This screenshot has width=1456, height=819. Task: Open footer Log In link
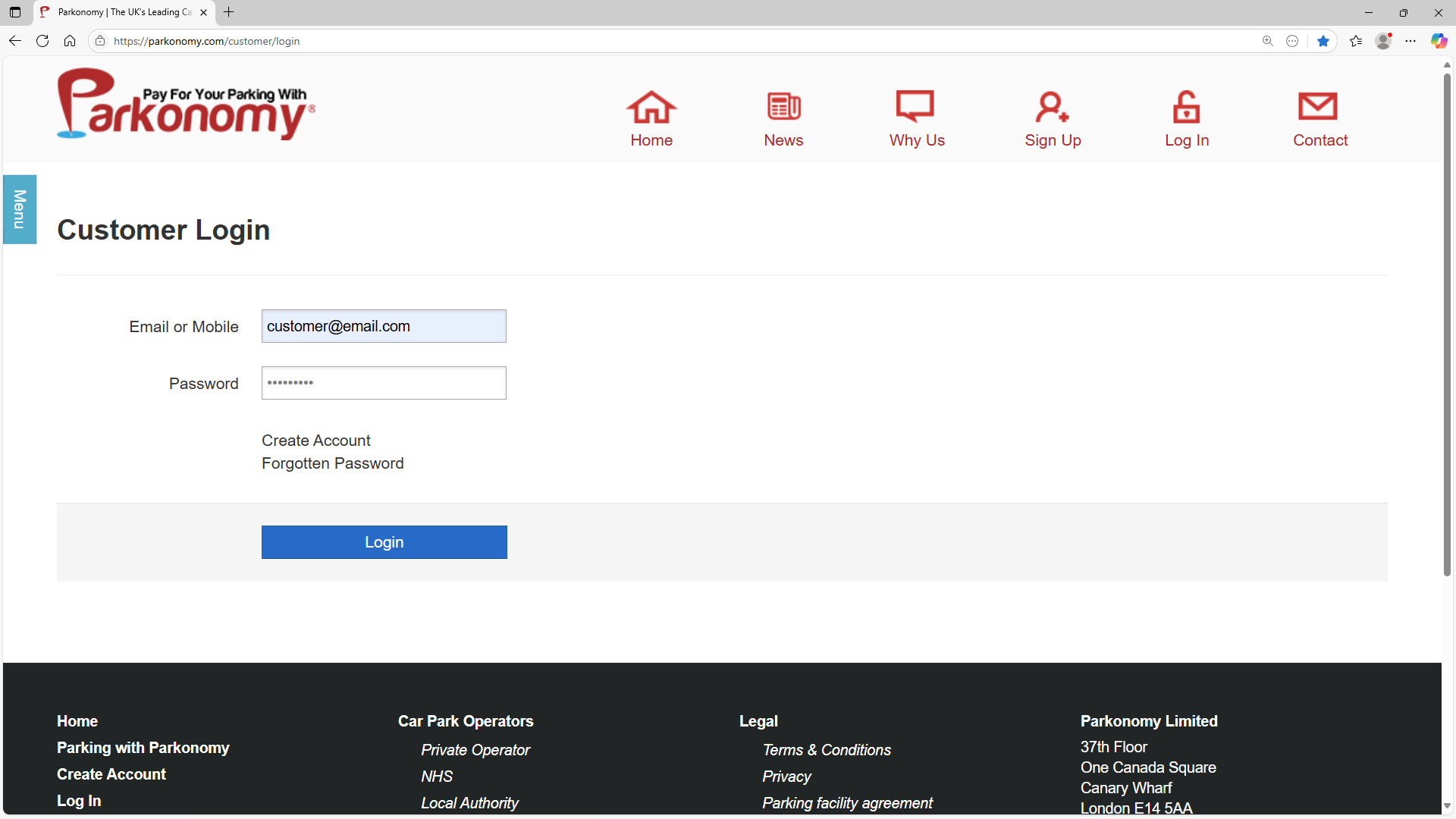coord(79,801)
